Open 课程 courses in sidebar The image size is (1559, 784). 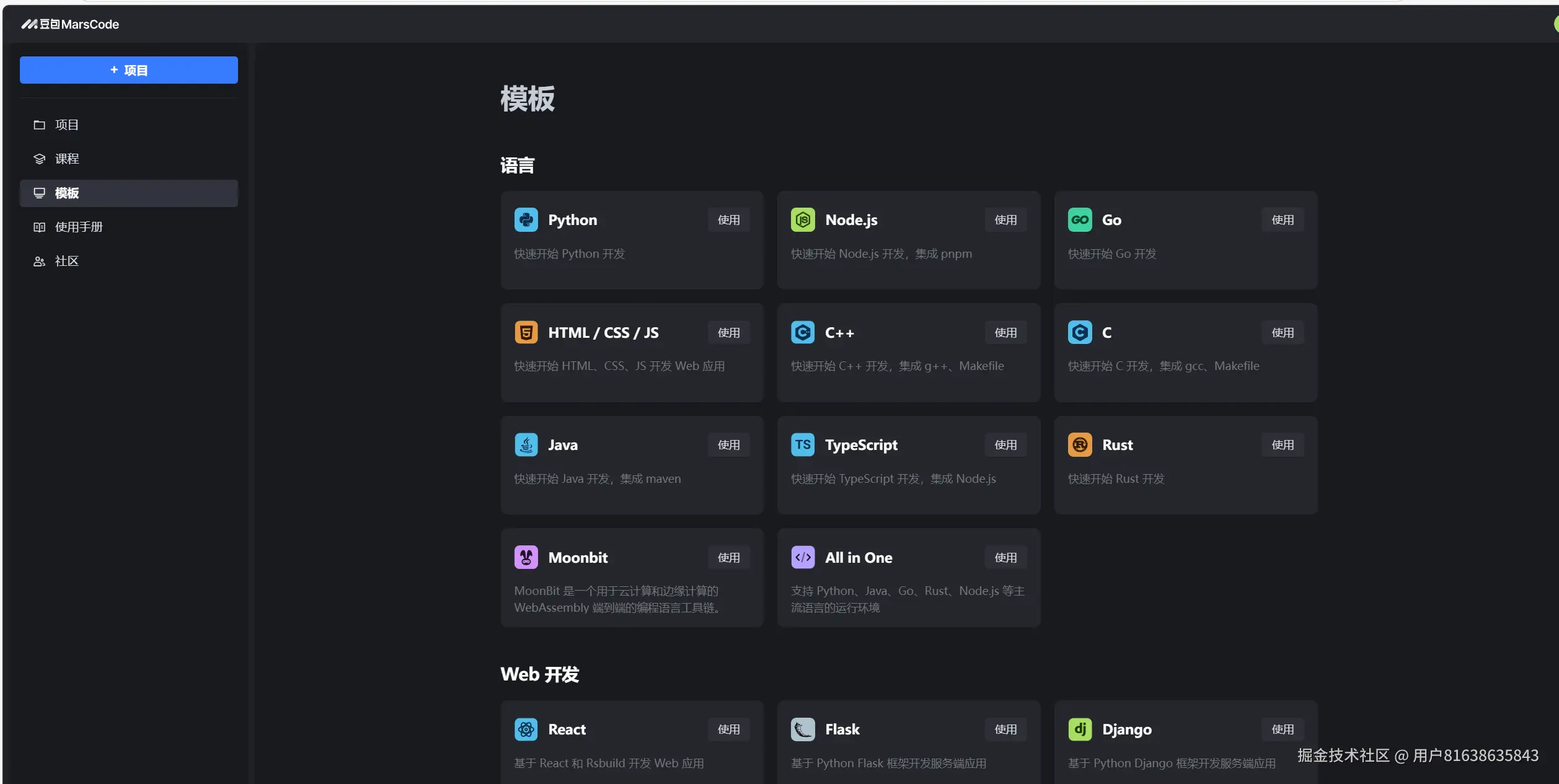[66, 159]
